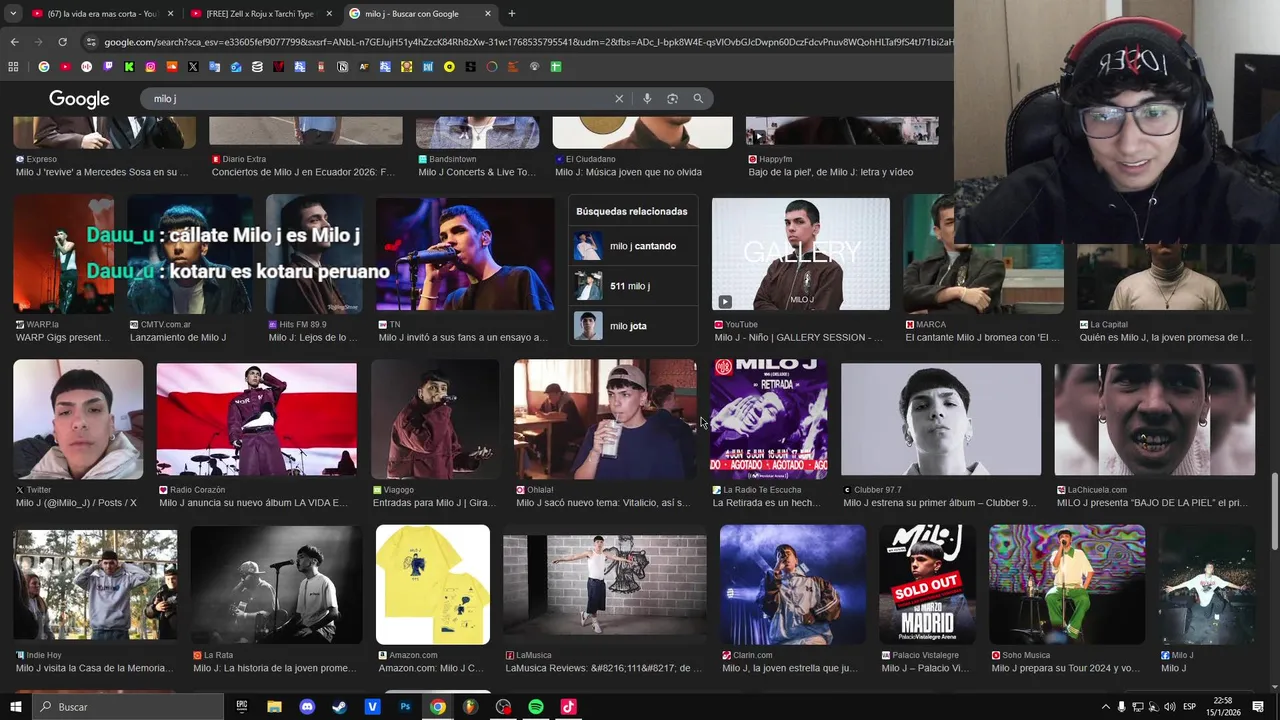1280x720 pixels.
Task: Open the Amazon.com yellow t-shirt image
Action: point(433,584)
